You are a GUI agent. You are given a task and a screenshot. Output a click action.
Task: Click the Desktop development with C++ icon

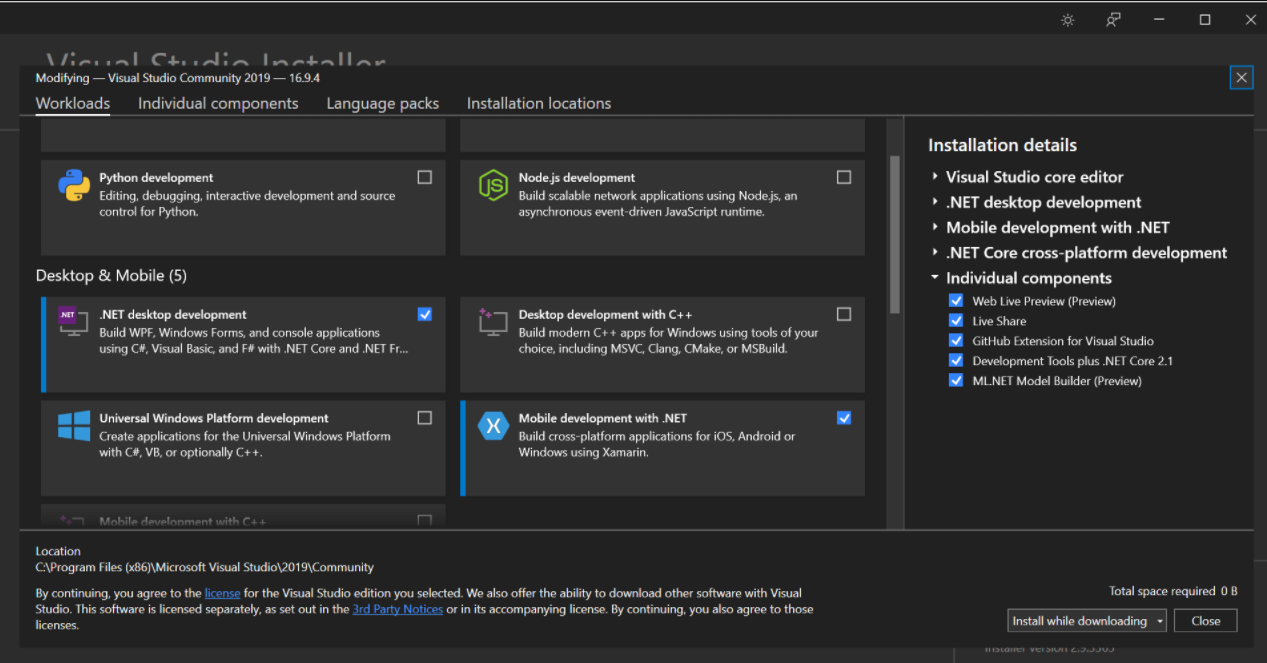pos(493,322)
